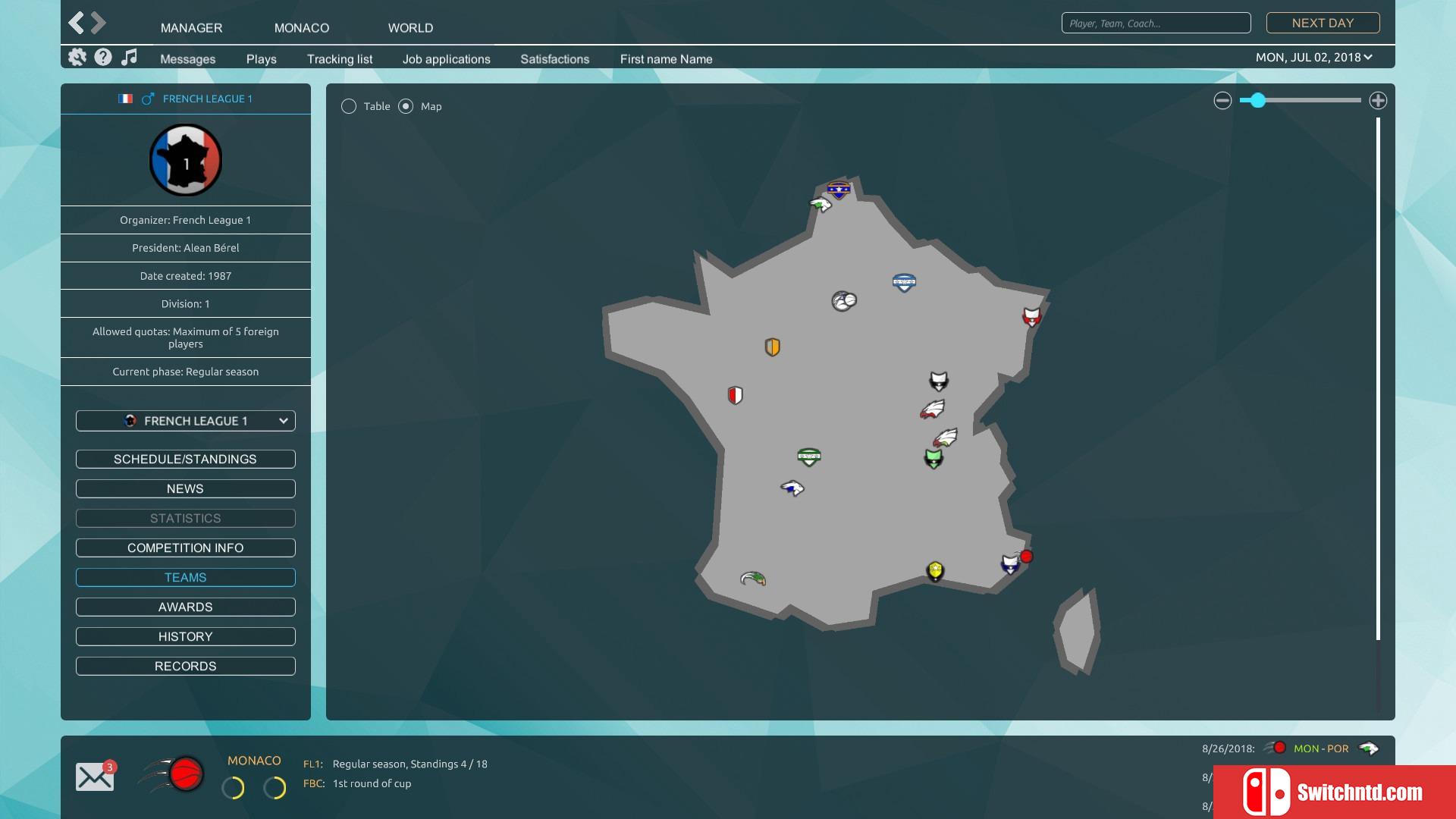Open AWARDS section
The image size is (1456, 819).
click(x=186, y=607)
